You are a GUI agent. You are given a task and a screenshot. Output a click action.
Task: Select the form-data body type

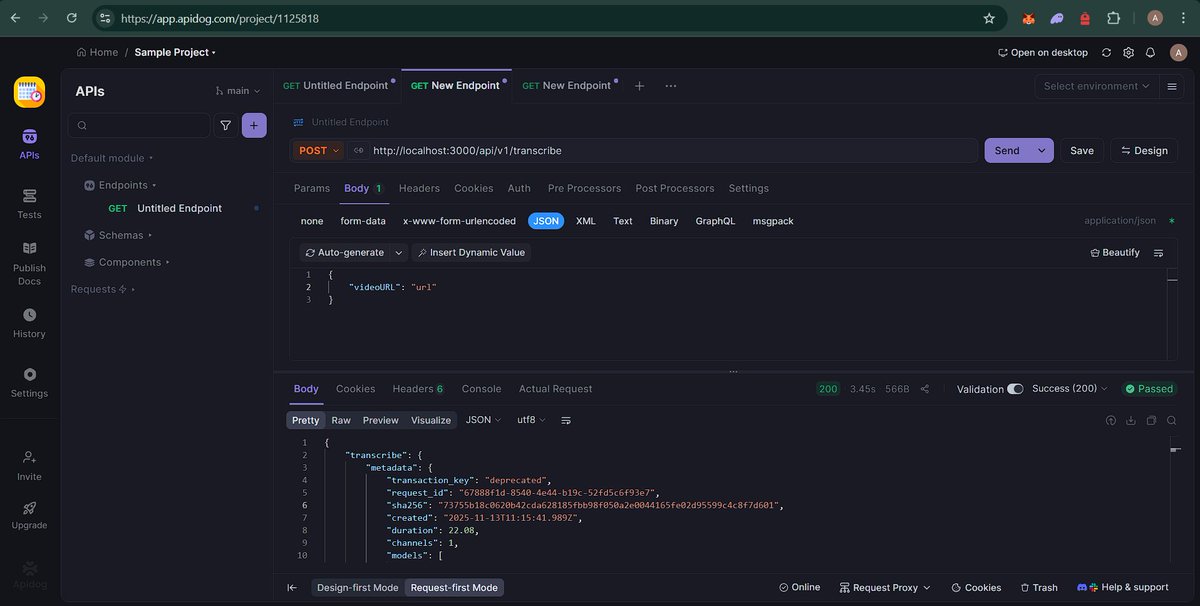point(363,220)
